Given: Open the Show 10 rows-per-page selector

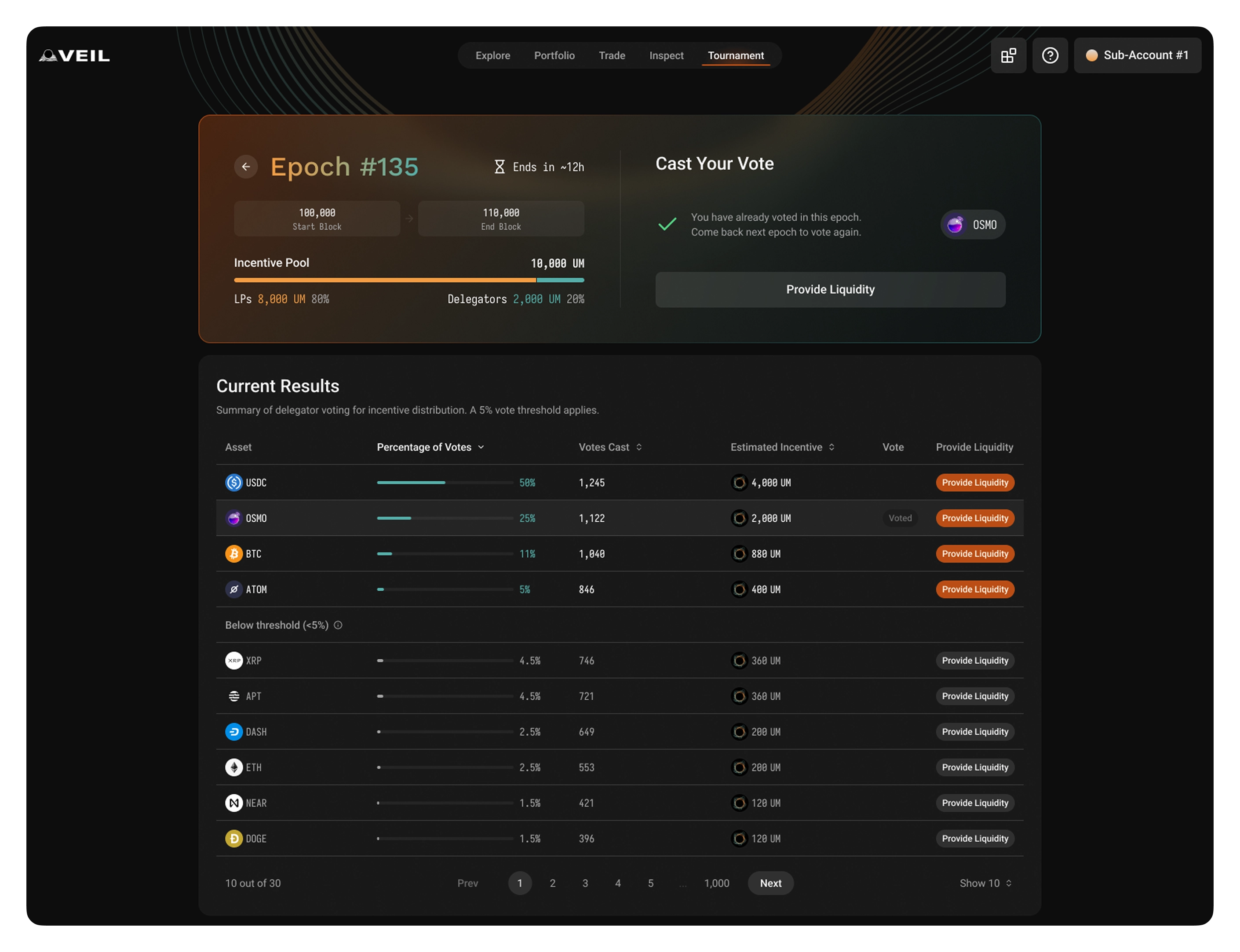Looking at the screenshot, I should click(x=985, y=883).
